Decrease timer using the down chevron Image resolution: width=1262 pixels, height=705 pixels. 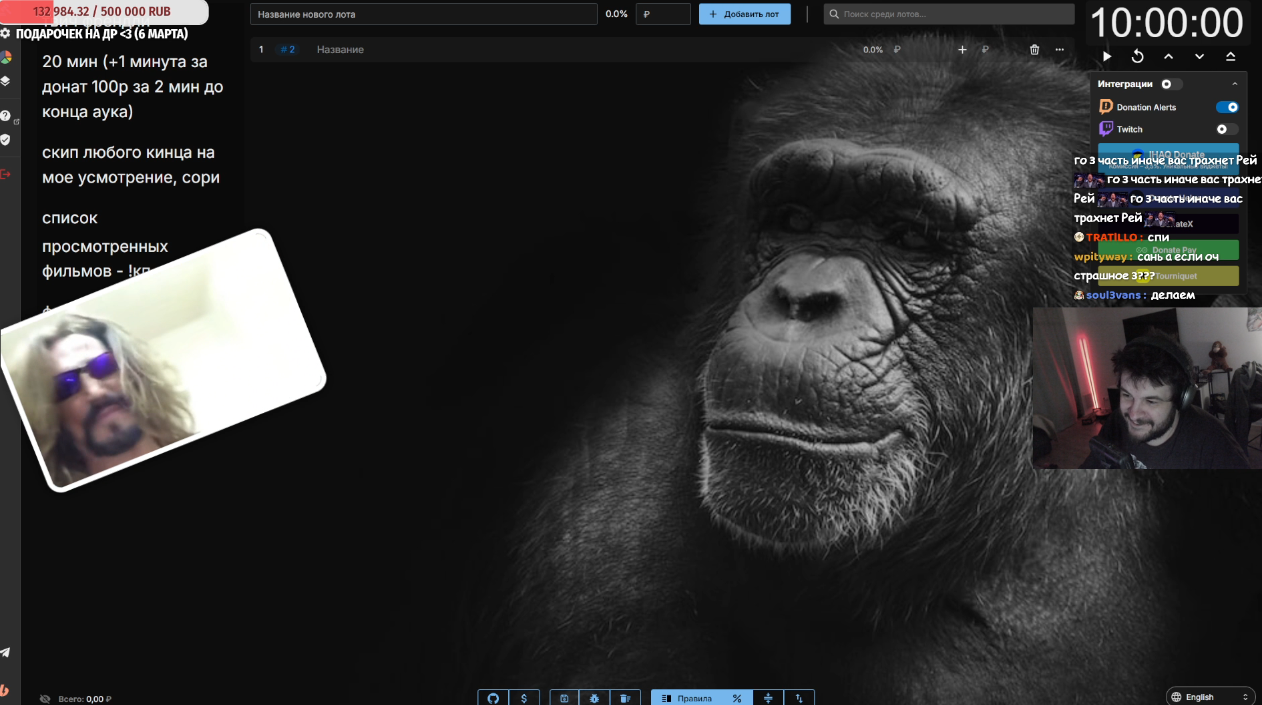point(1199,57)
